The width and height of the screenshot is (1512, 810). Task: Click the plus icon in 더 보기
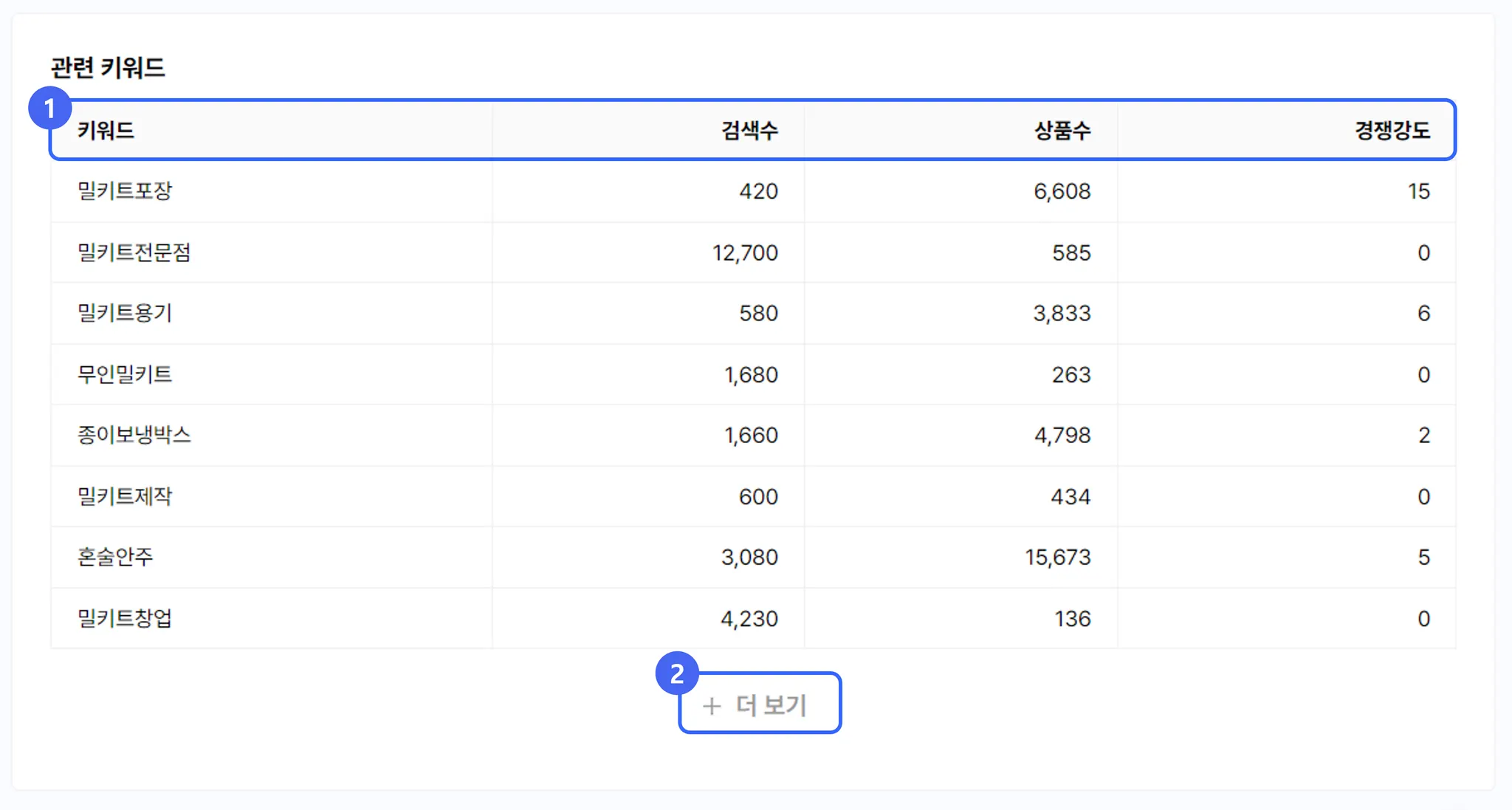pyautogui.click(x=711, y=706)
